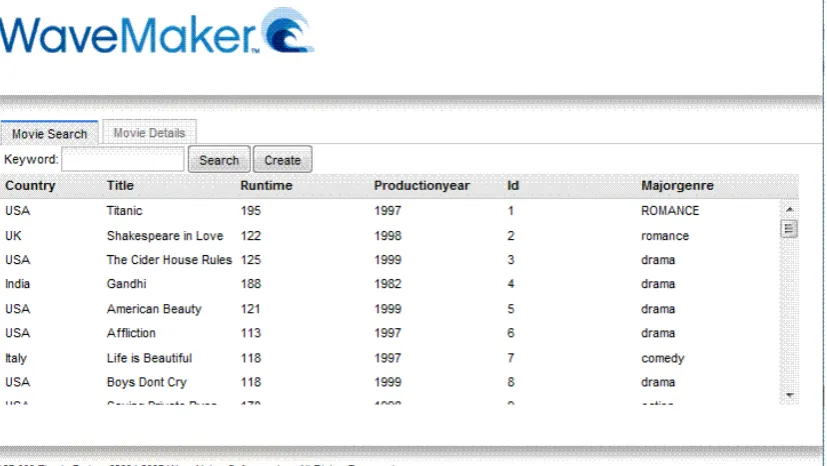Viewport: 827px width, 466px height.
Task: Click the runtime value 121
Action: click(x=250, y=309)
